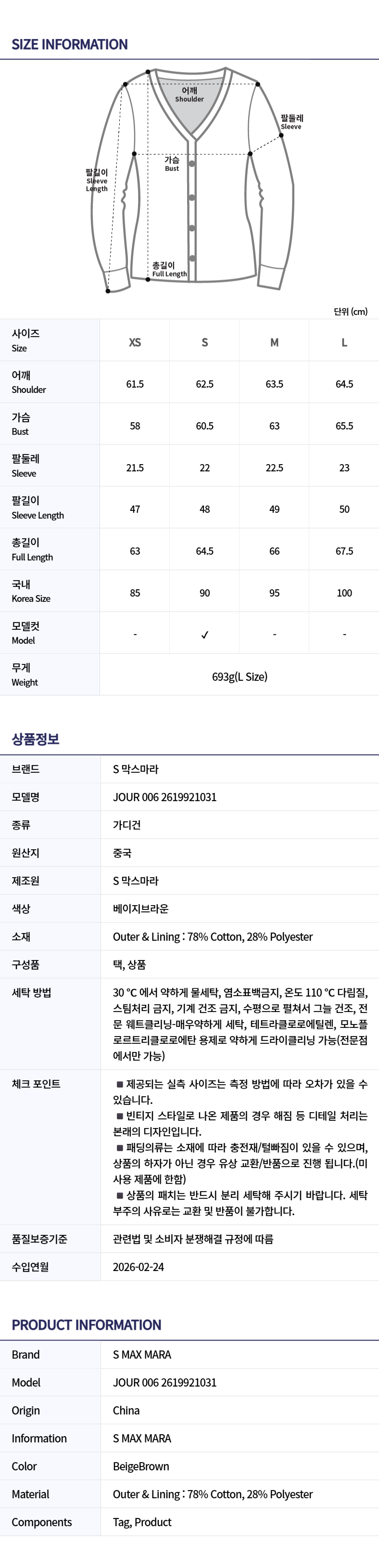
Task: Click the 693g(L Size) weight value
Action: 240,676
